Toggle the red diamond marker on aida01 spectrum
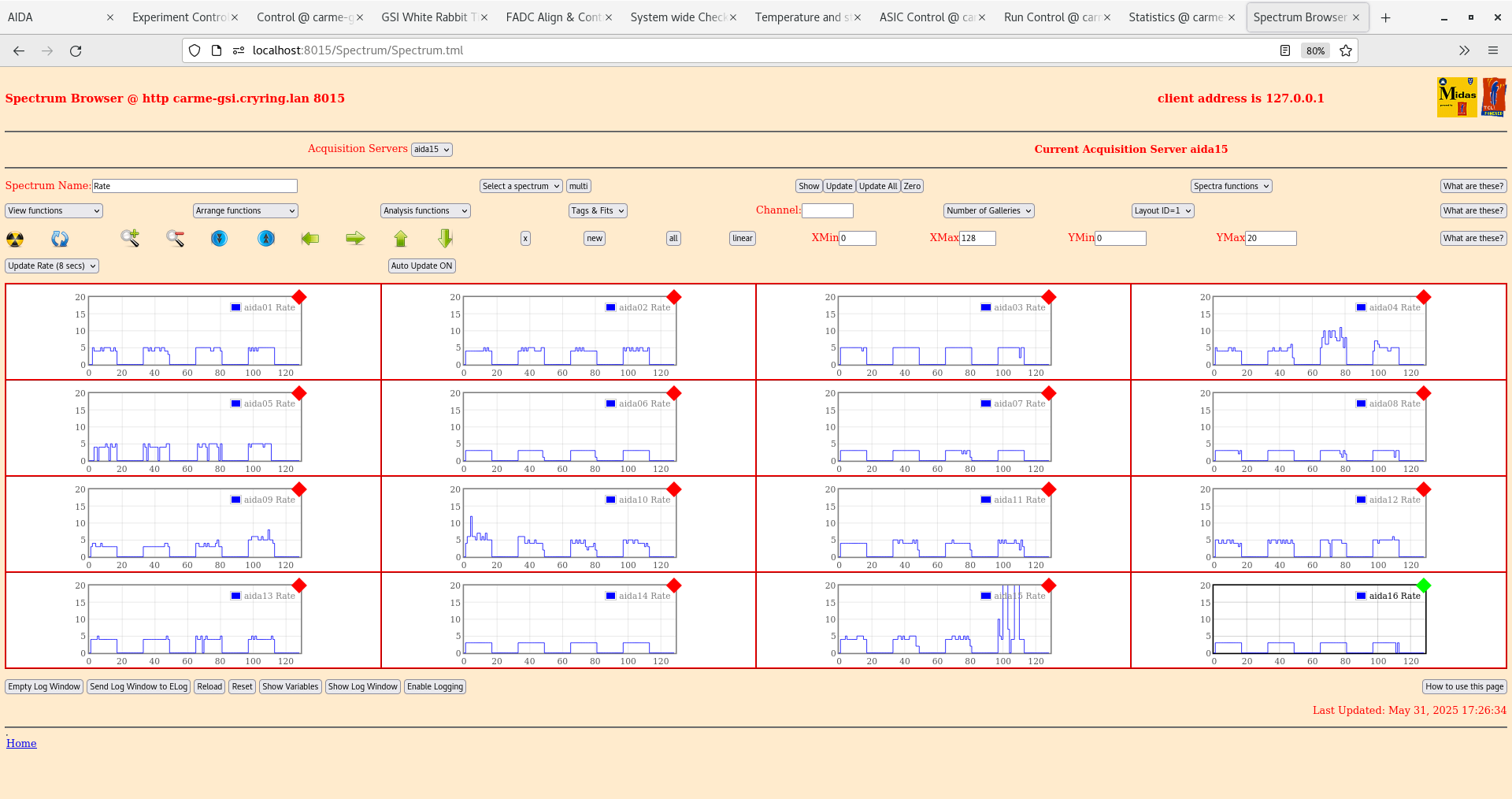 [299, 298]
